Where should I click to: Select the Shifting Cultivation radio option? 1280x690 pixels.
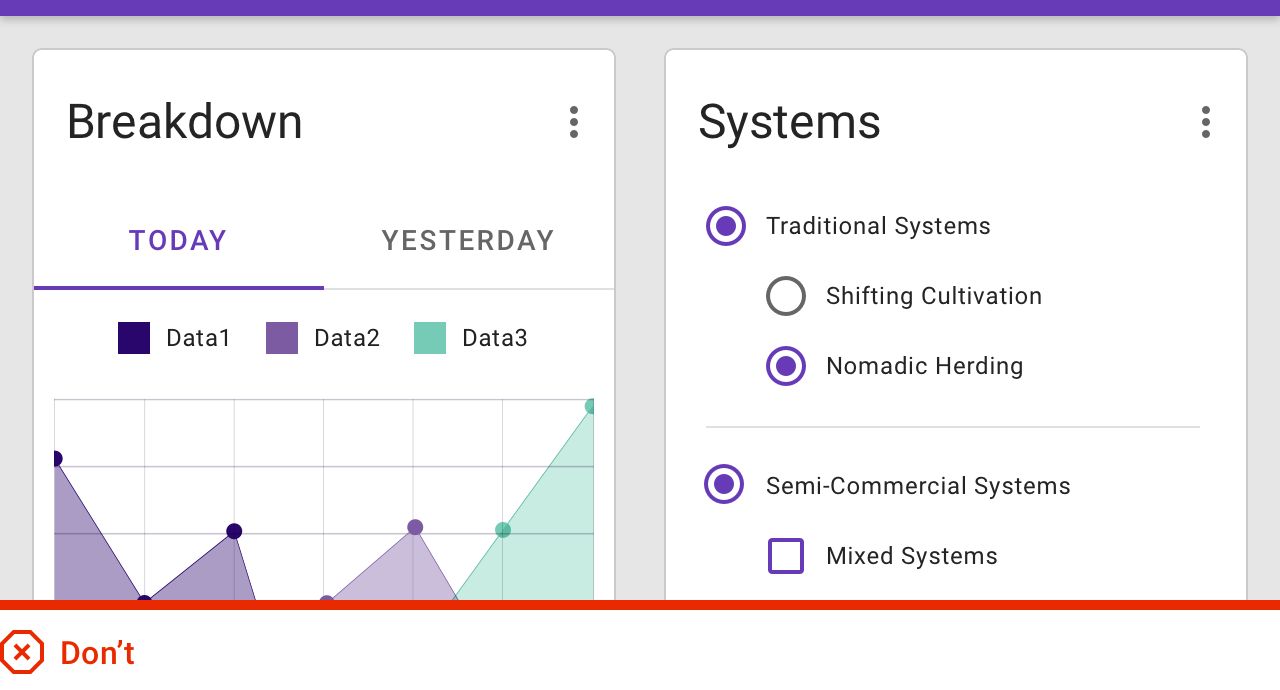coord(786,296)
